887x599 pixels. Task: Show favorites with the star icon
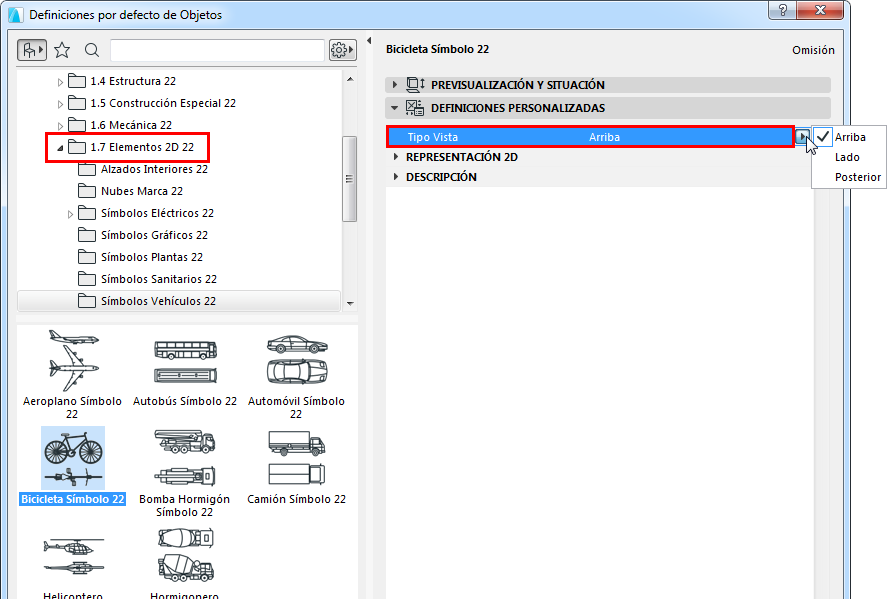[62, 50]
